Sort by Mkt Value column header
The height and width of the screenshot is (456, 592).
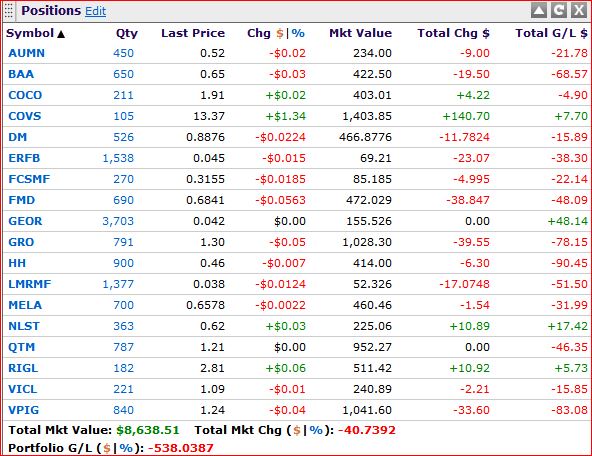click(360, 33)
